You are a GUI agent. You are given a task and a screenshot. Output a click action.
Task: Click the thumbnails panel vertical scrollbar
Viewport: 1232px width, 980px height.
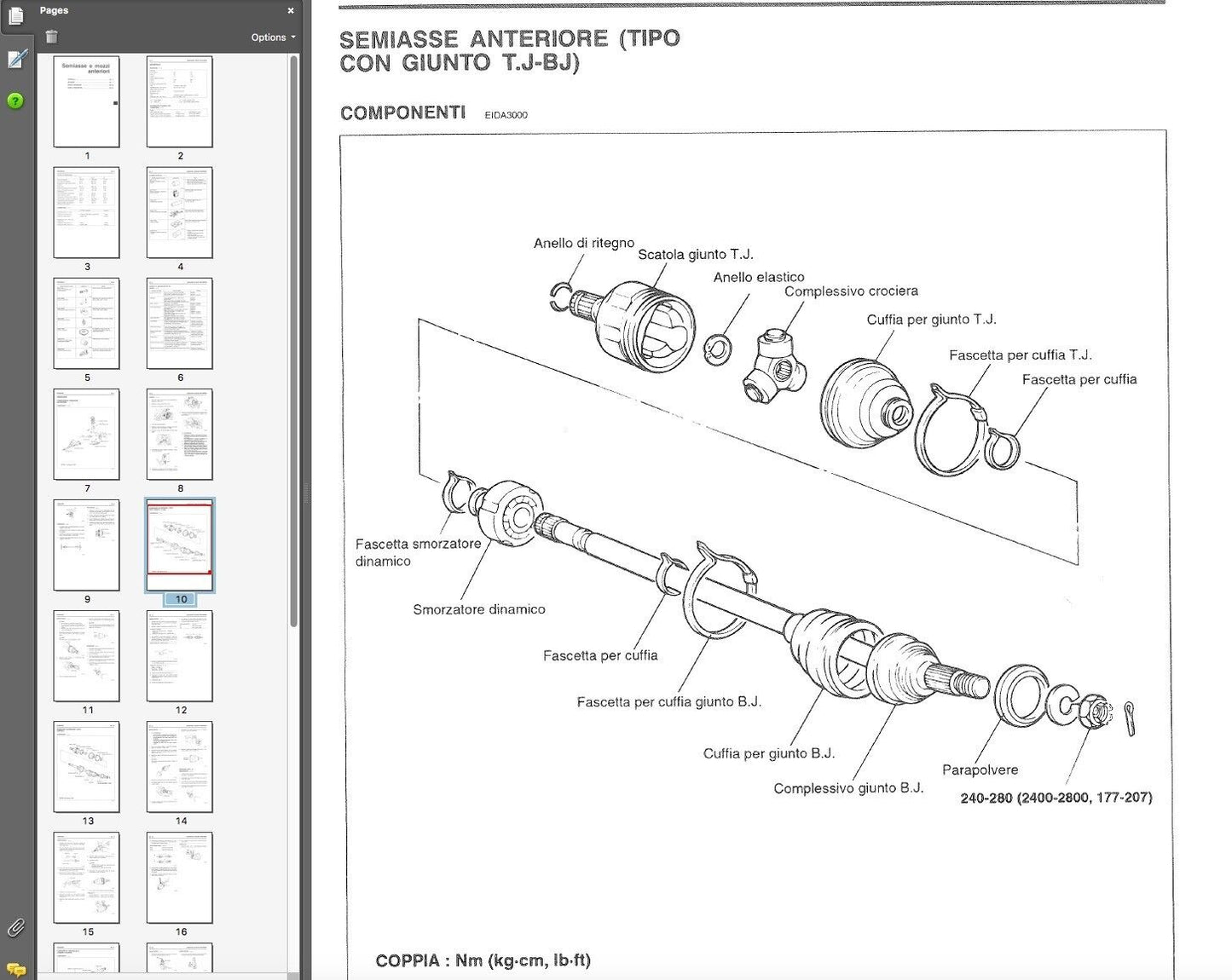[x=294, y=341]
